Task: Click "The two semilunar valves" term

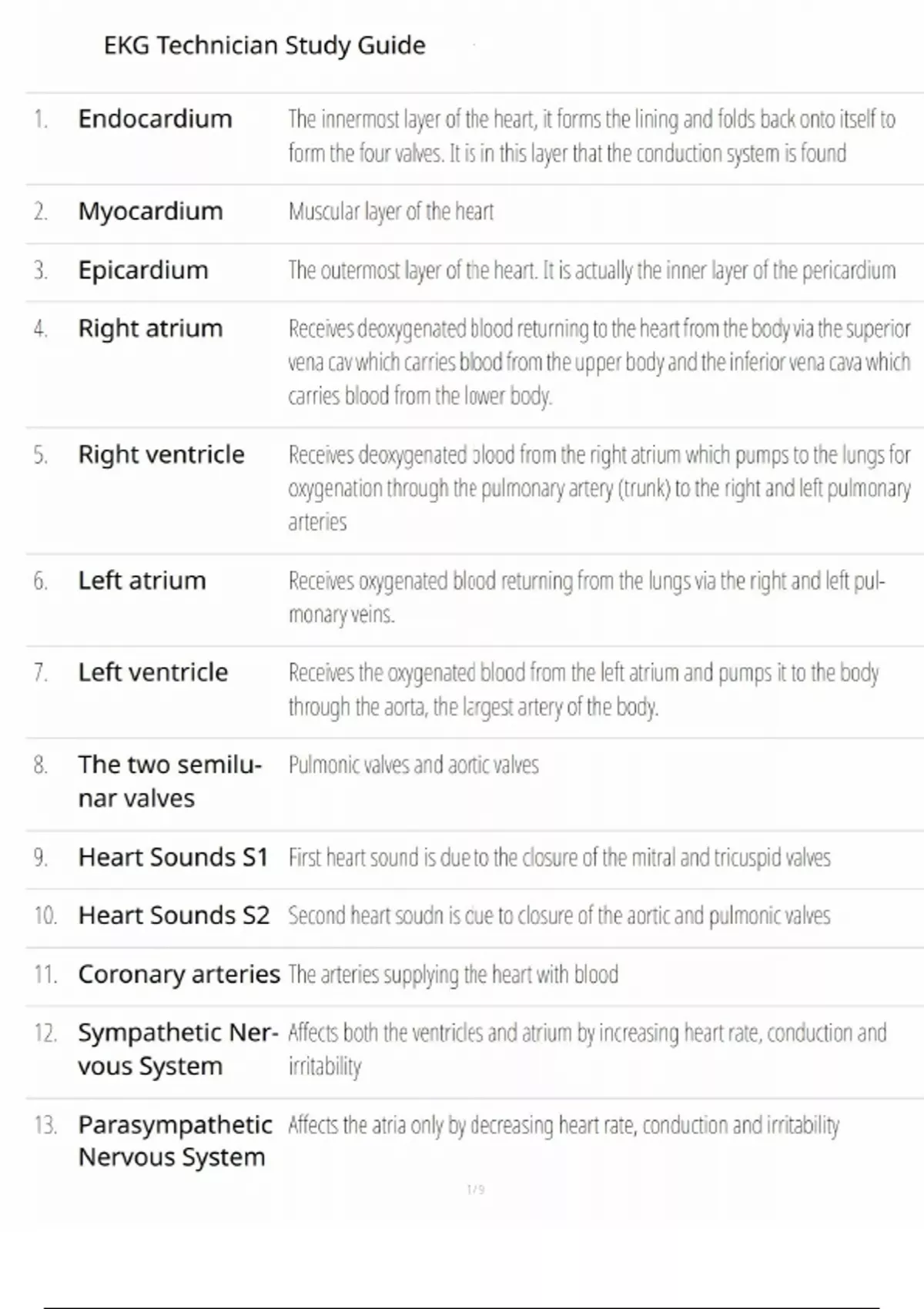Action: (x=169, y=781)
